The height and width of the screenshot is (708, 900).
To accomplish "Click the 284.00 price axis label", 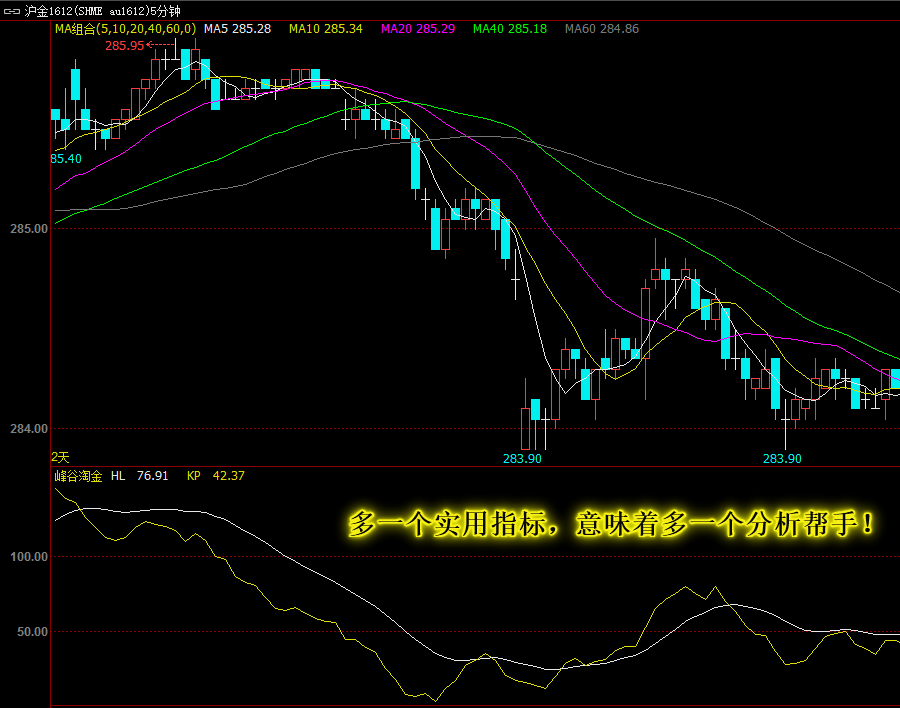I will 29,428.
